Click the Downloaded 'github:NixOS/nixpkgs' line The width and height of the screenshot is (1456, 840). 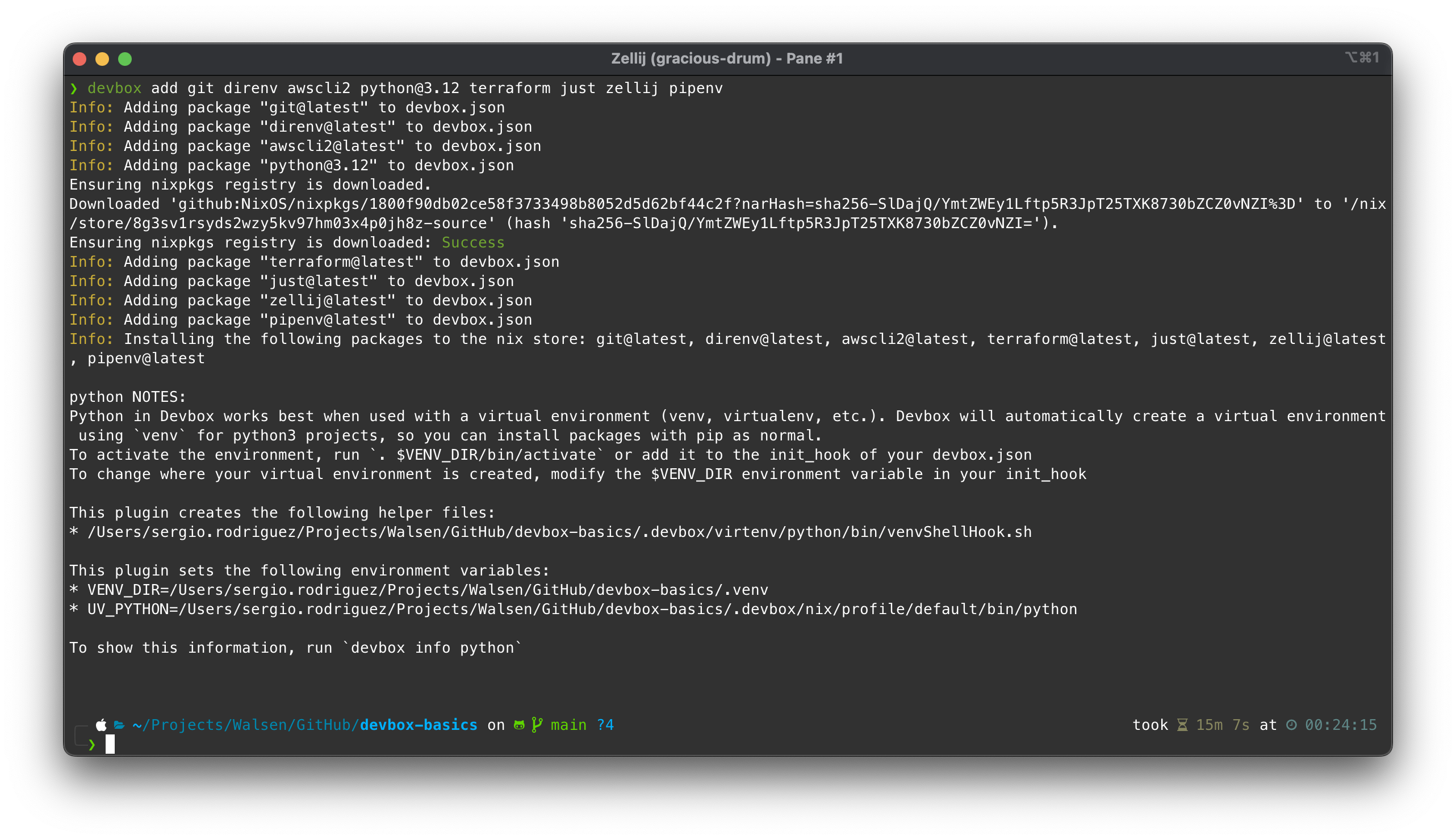(x=727, y=204)
